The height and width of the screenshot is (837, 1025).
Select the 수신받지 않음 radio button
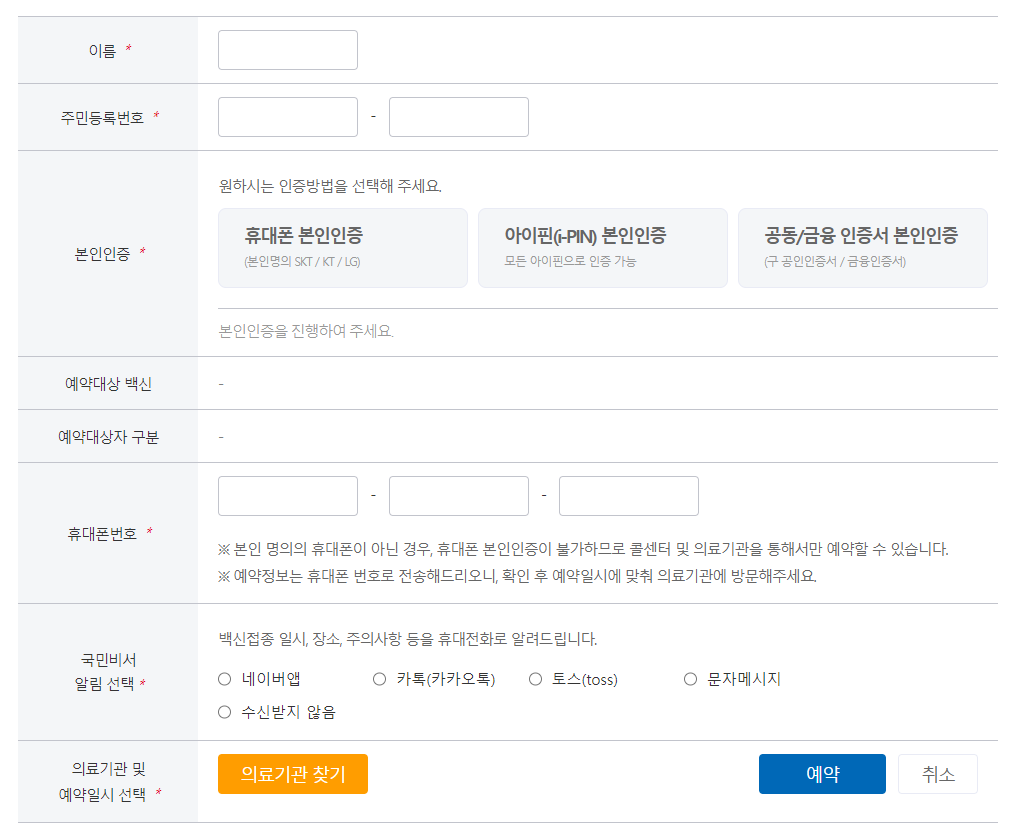[x=225, y=712]
